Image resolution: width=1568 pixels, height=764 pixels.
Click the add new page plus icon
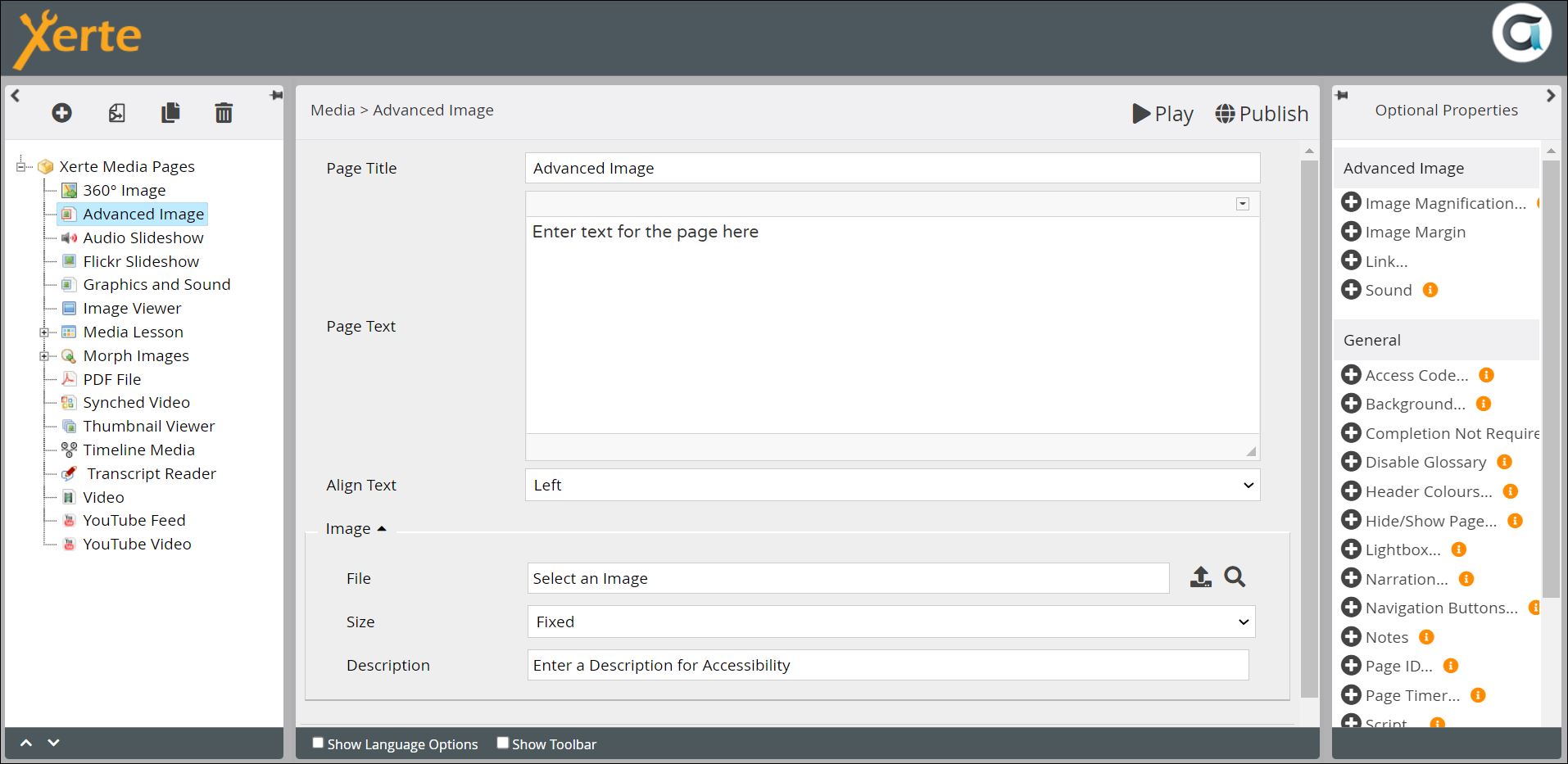tap(61, 113)
